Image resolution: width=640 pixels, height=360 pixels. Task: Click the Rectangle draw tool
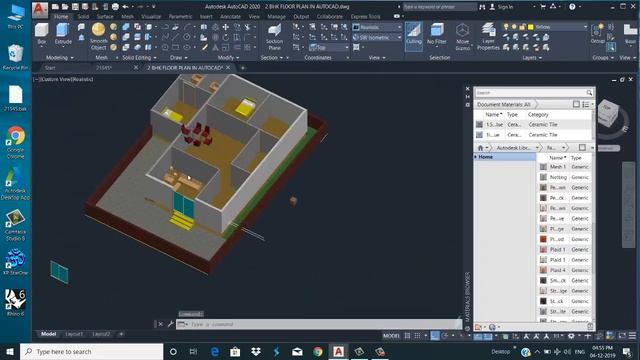click(x=176, y=47)
